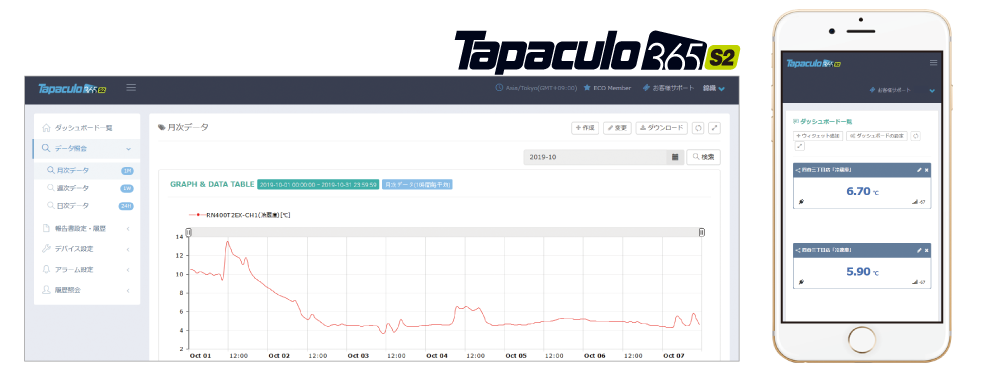Click the Tapaculo logo on the phone screen
This screenshot has height=371, width=990.
click(x=813, y=63)
